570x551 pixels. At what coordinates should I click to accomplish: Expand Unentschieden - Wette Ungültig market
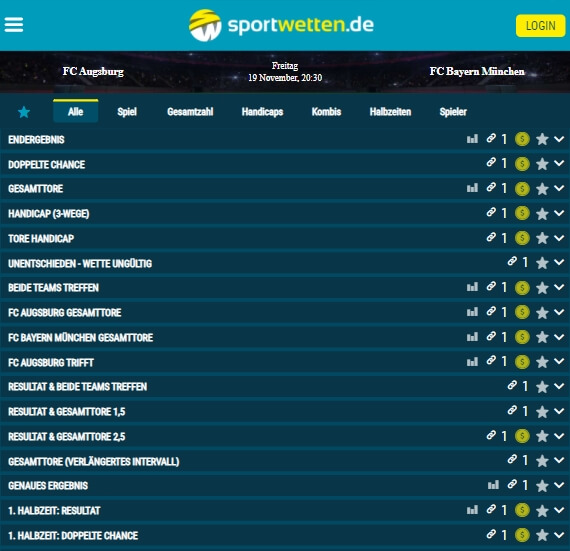click(x=559, y=262)
